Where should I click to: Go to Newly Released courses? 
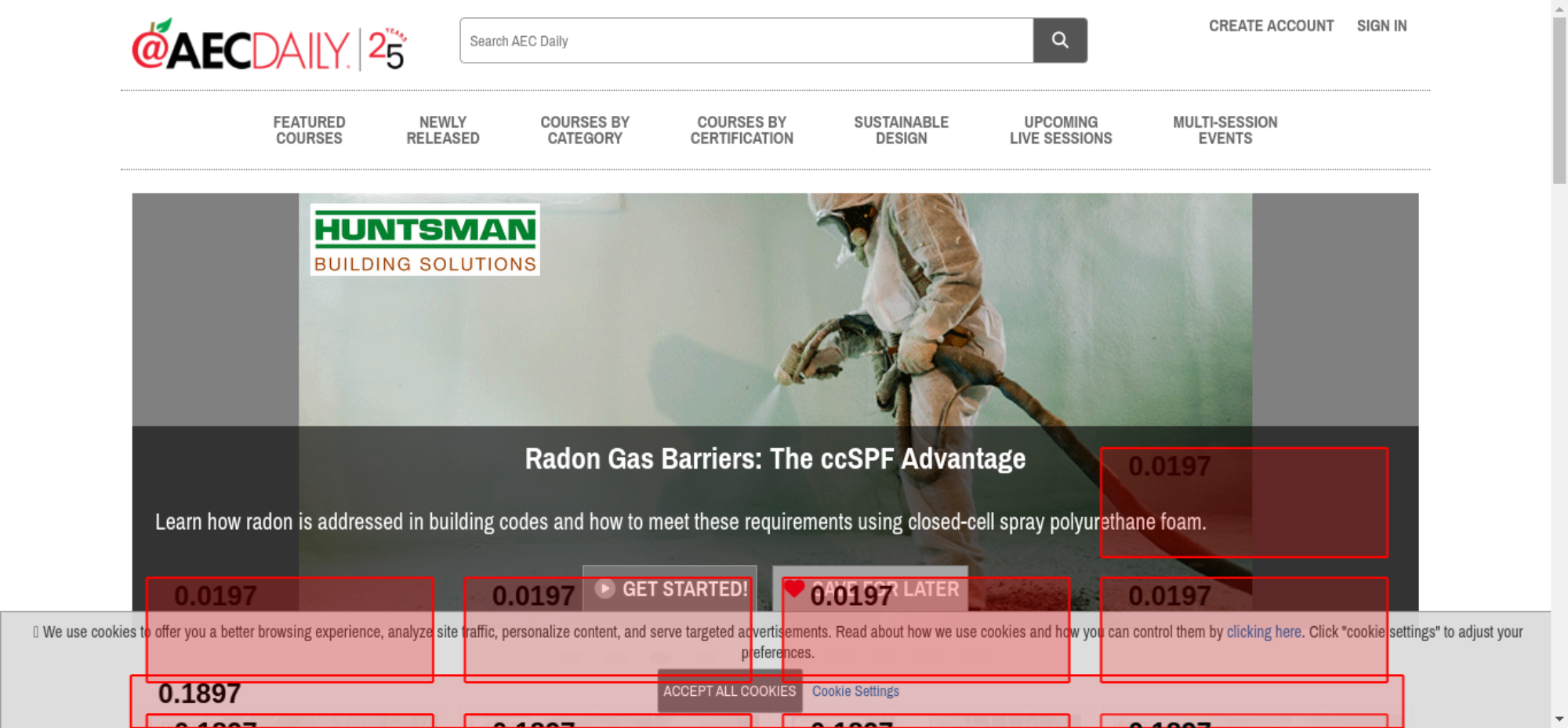(442, 130)
